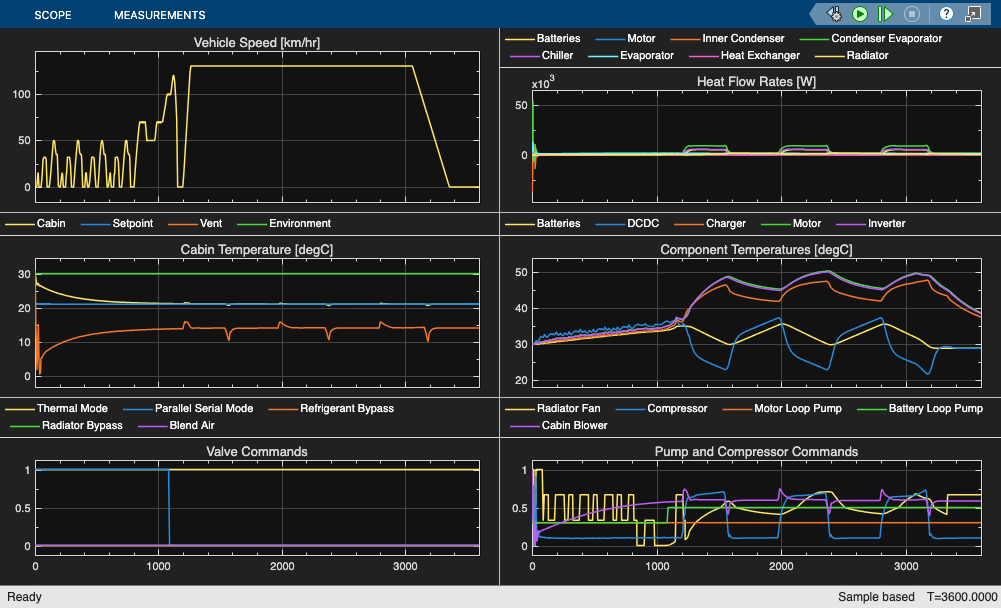Click the dock/restore scope window icon
Image resolution: width=1001 pixels, height=608 pixels.
(973, 13)
